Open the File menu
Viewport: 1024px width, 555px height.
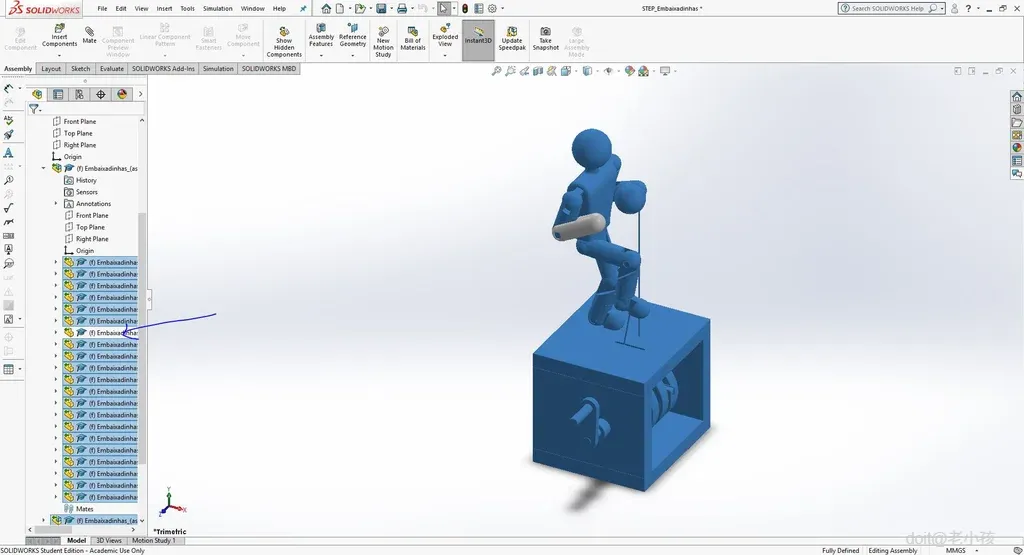(x=102, y=8)
